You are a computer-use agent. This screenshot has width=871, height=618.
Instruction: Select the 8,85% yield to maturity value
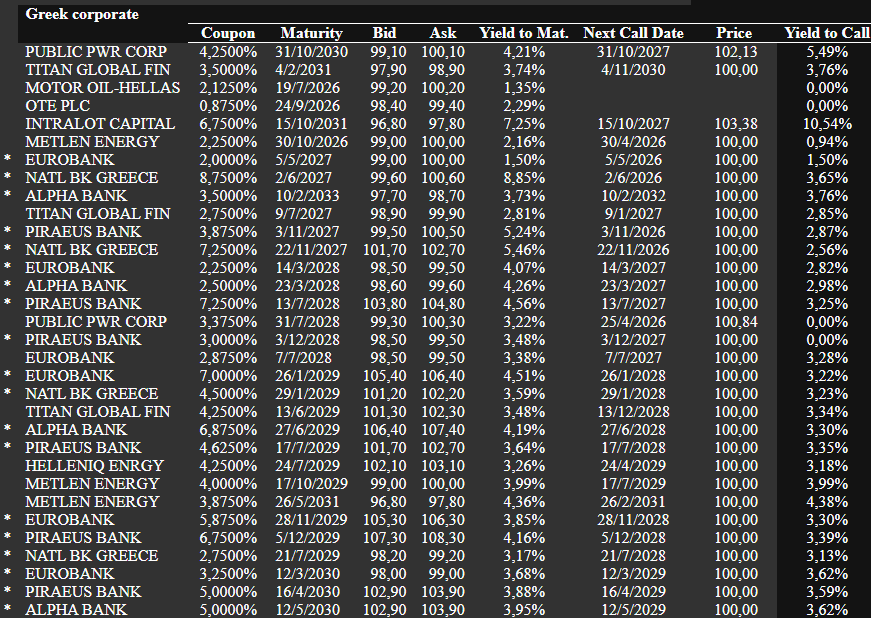coord(524,178)
